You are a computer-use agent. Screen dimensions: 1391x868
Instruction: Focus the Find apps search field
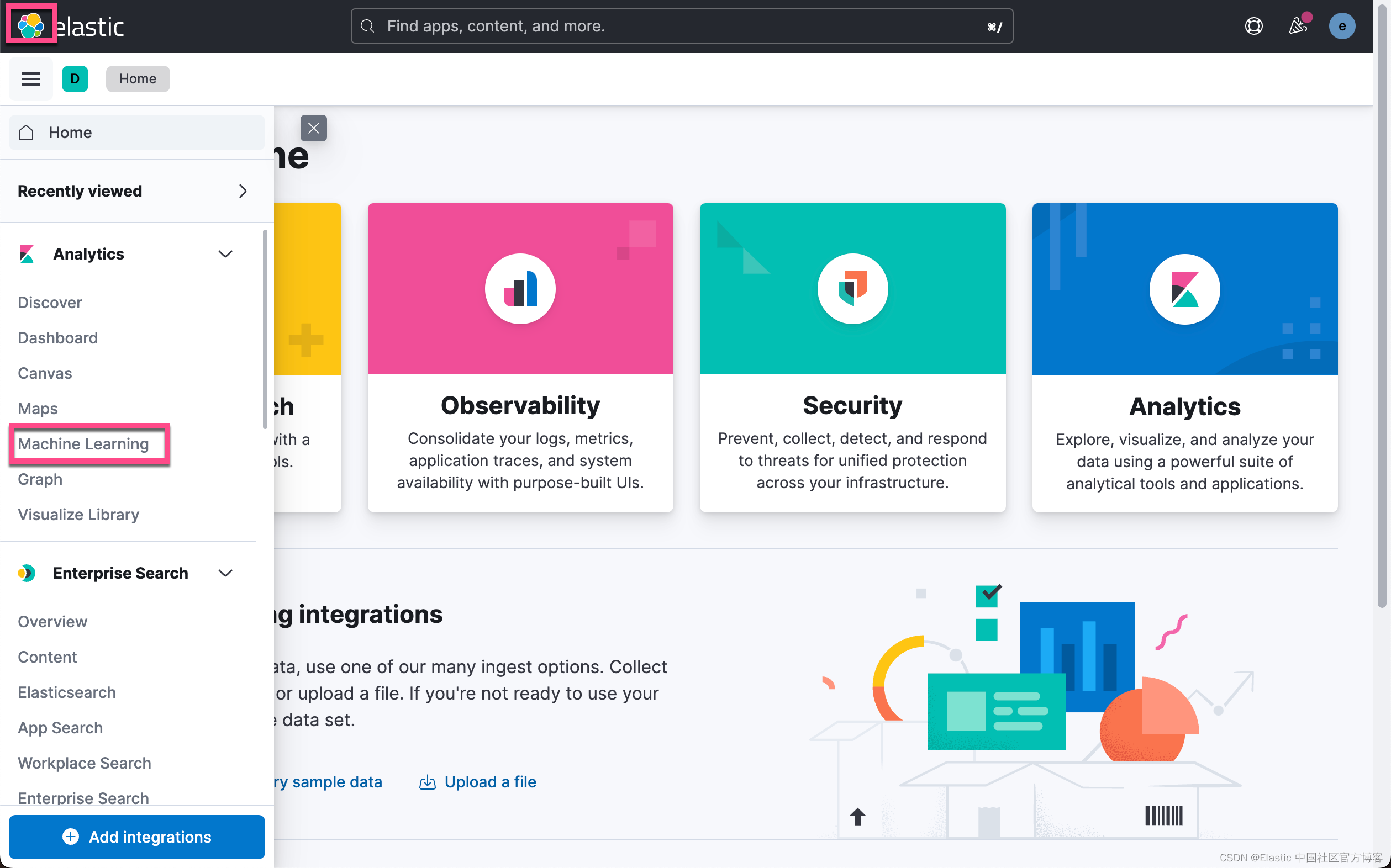682,26
